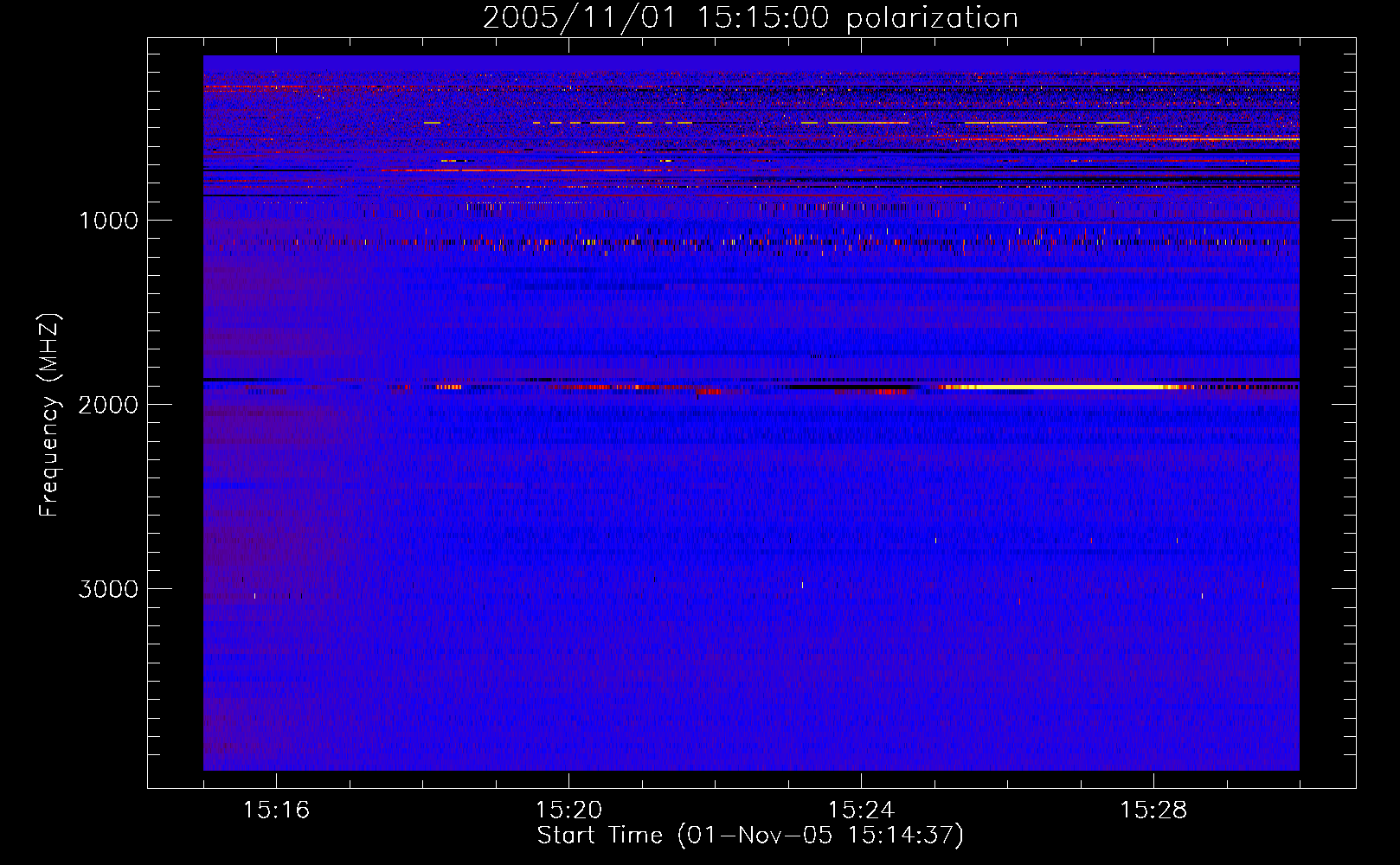Select the 1000 frequency axis label

point(108,221)
